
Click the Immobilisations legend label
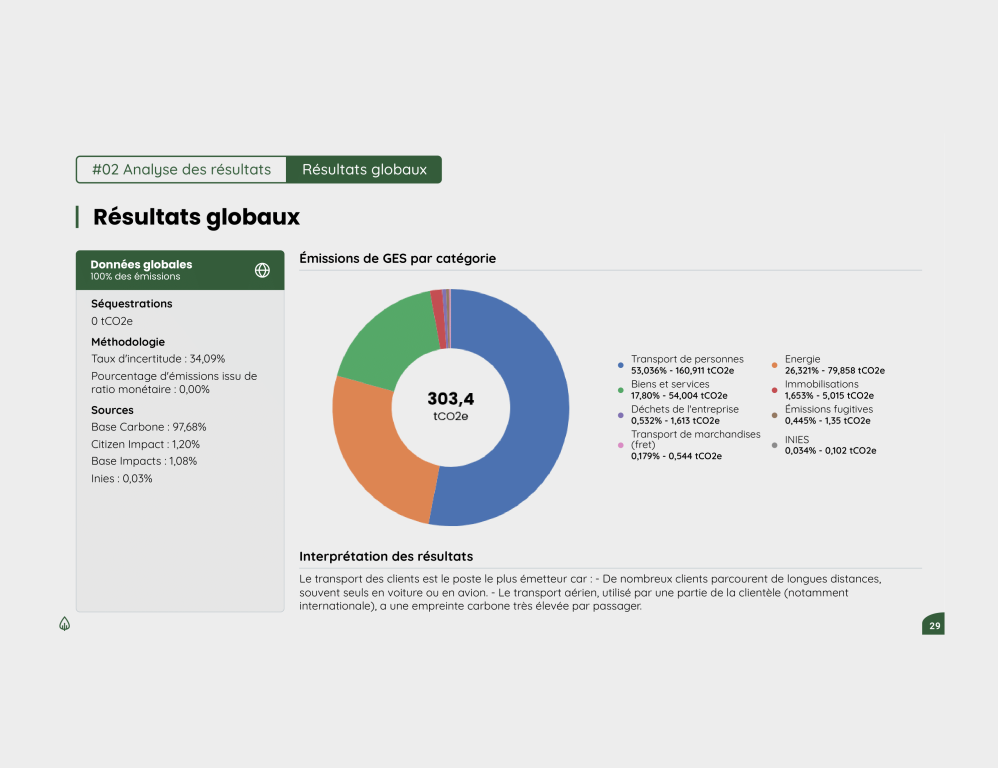821,384
